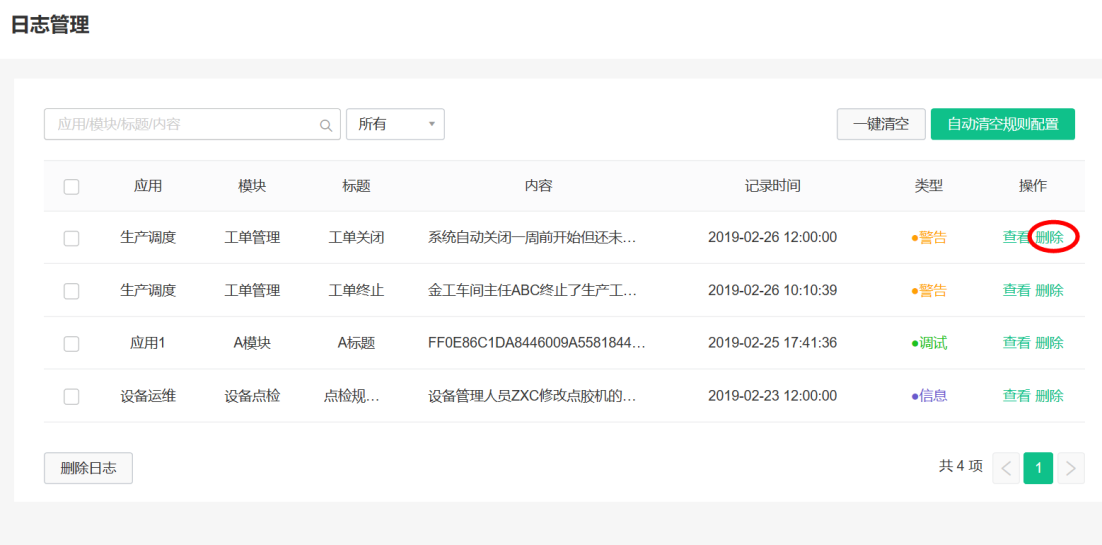This screenshot has width=1102, height=545.
Task: Go to previous page arrow
Action: click(x=1006, y=468)
